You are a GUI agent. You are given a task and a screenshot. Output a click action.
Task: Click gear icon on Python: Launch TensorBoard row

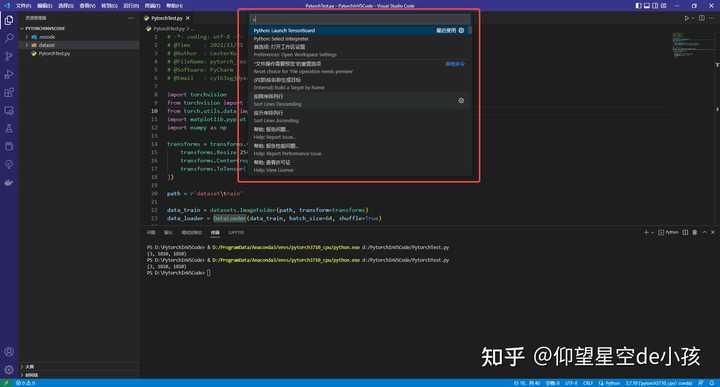(461, 30)
